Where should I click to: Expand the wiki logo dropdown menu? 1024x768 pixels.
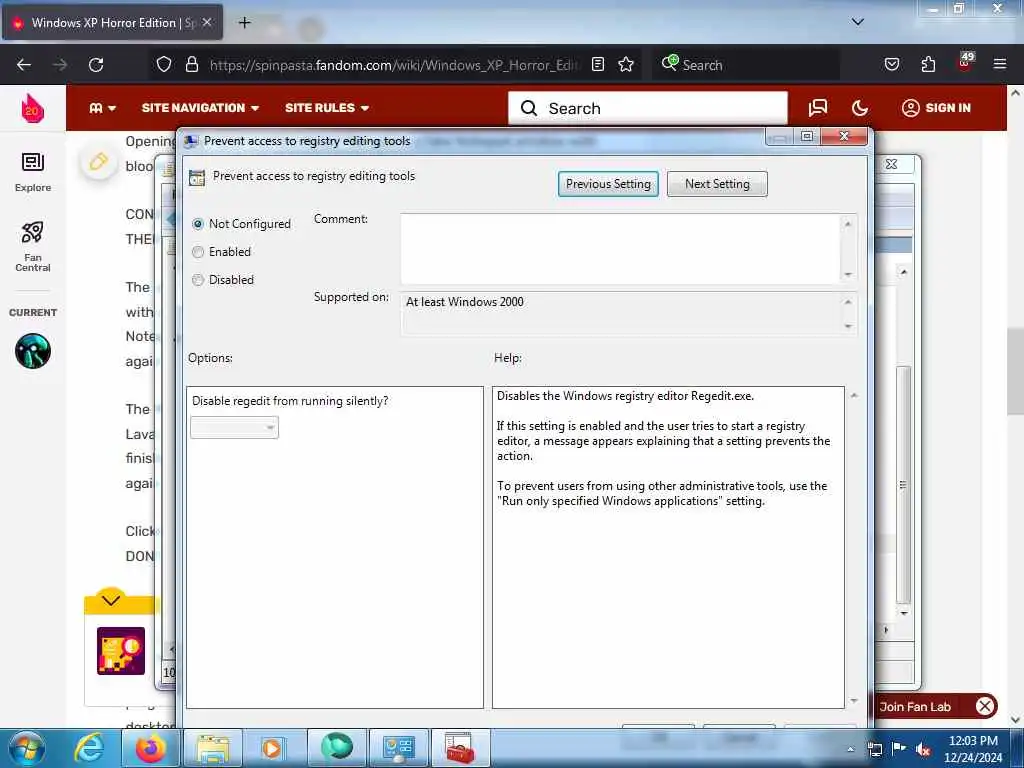[x=103, y=108]
